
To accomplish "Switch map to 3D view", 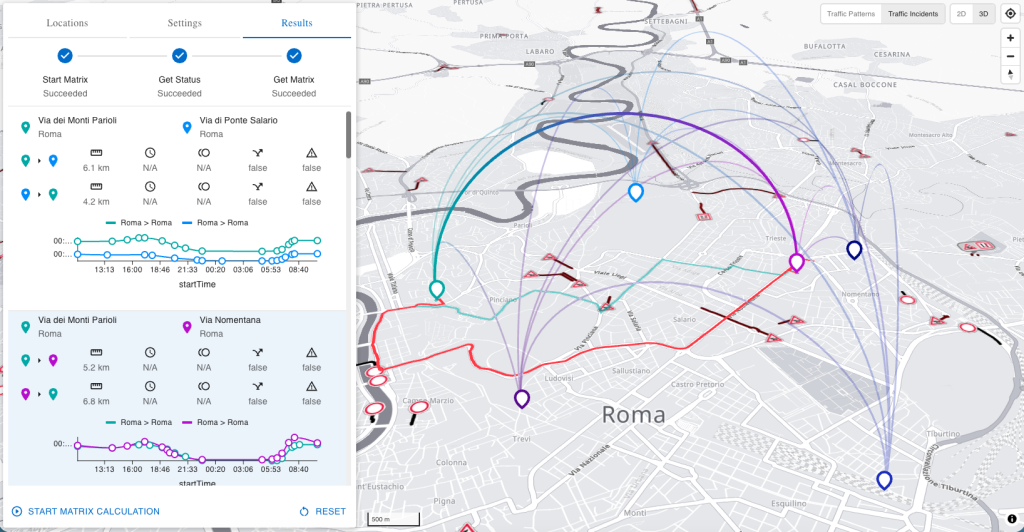I will tap(983, 14).
